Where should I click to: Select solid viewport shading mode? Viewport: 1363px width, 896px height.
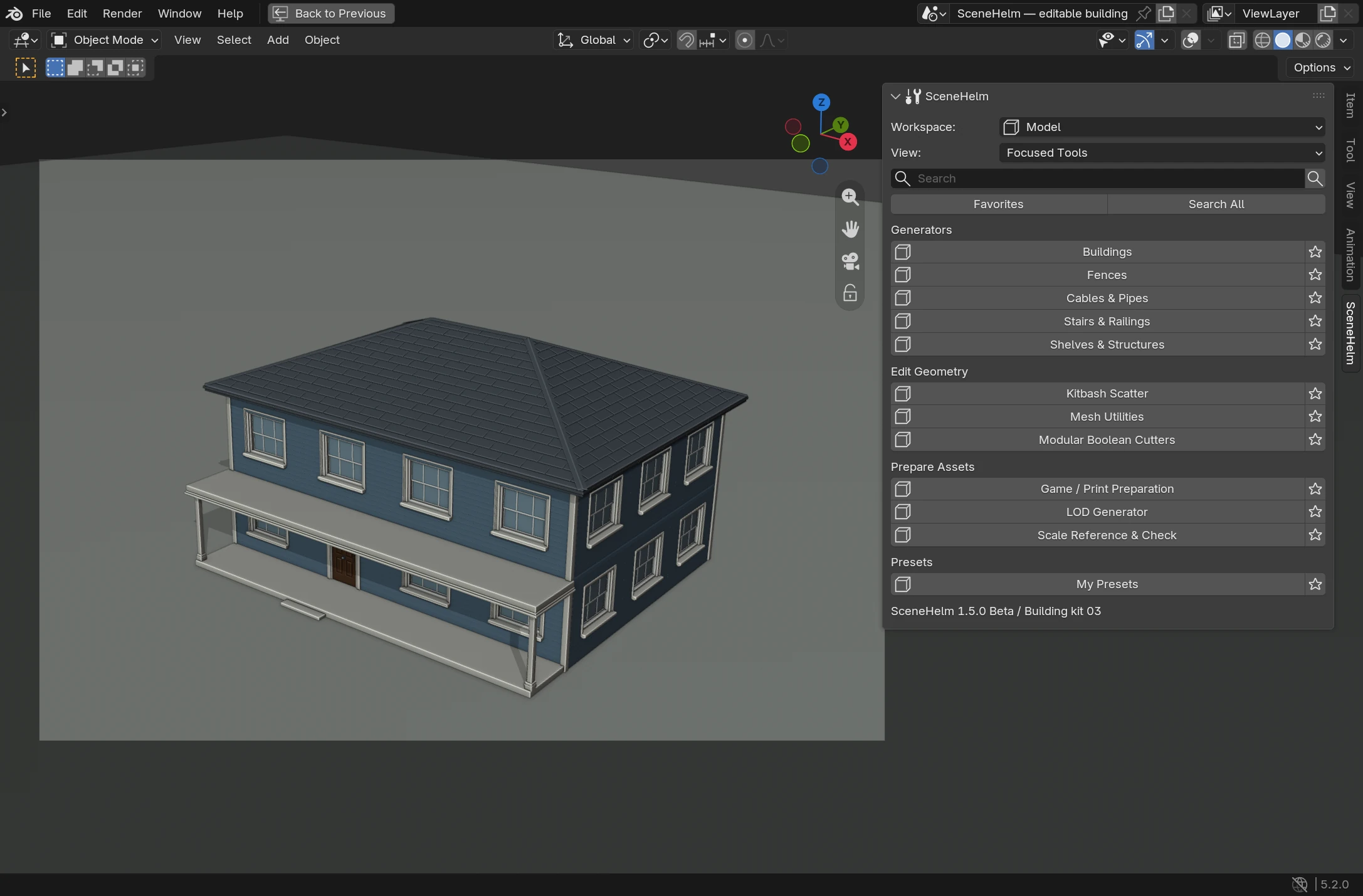[x=1283, y=40]
